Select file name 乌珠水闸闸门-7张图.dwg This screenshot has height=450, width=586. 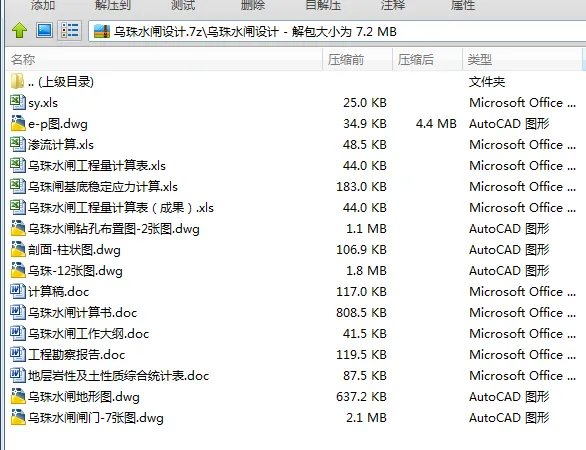[x=96, y=417]
